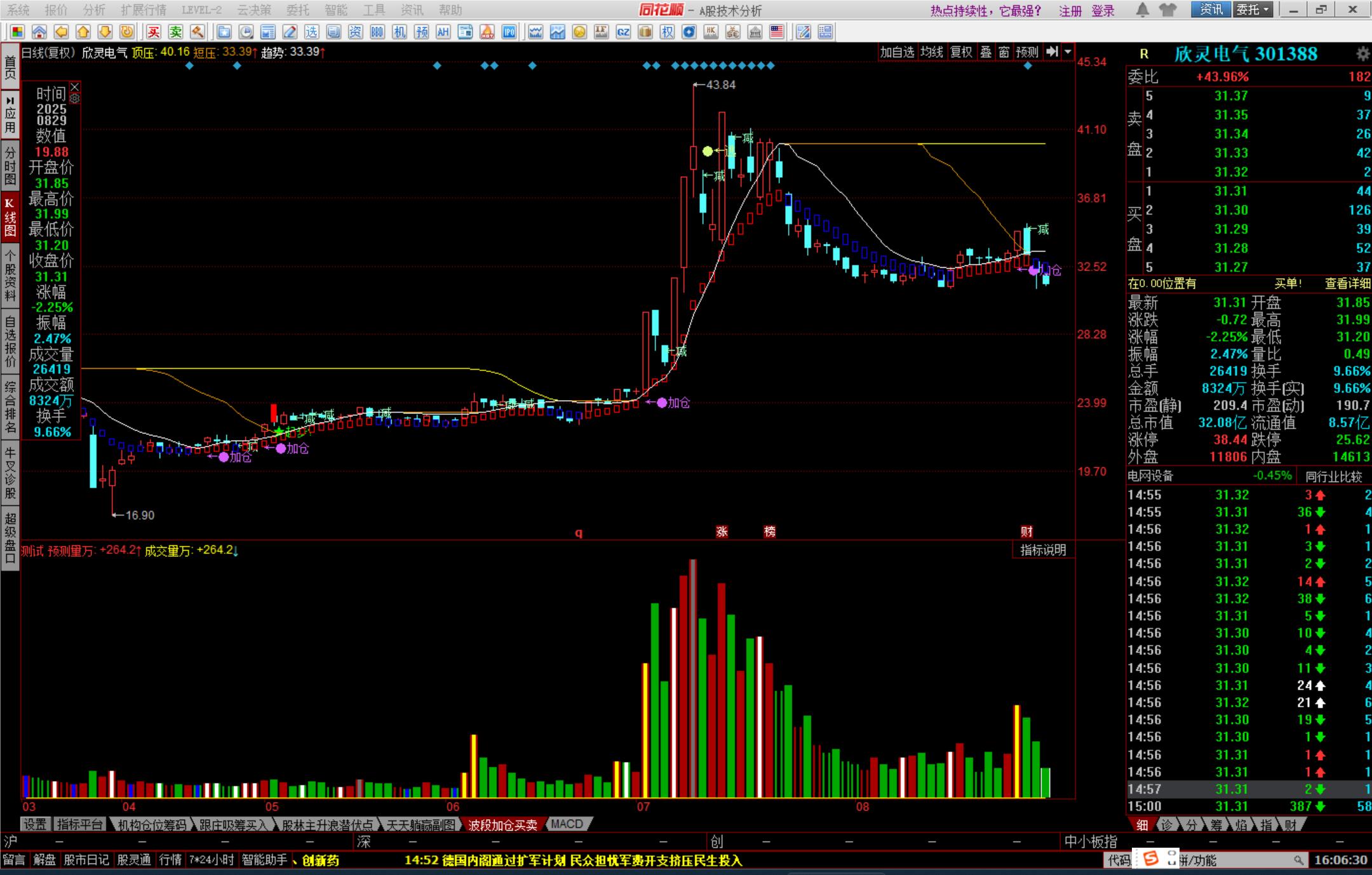
Task: Click the US flag market icon
Action: click(776, 32)
